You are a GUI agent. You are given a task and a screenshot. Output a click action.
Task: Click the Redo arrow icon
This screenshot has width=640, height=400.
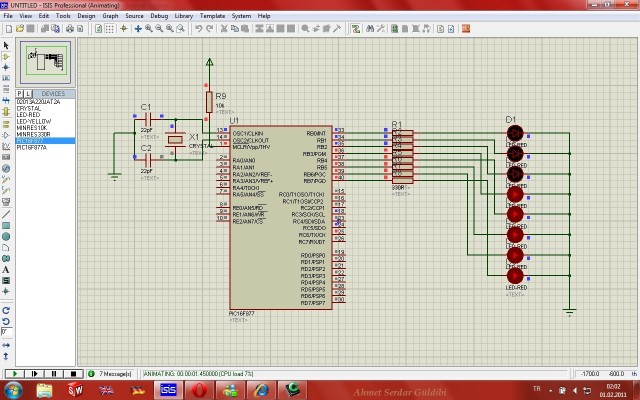click(209, 29)
